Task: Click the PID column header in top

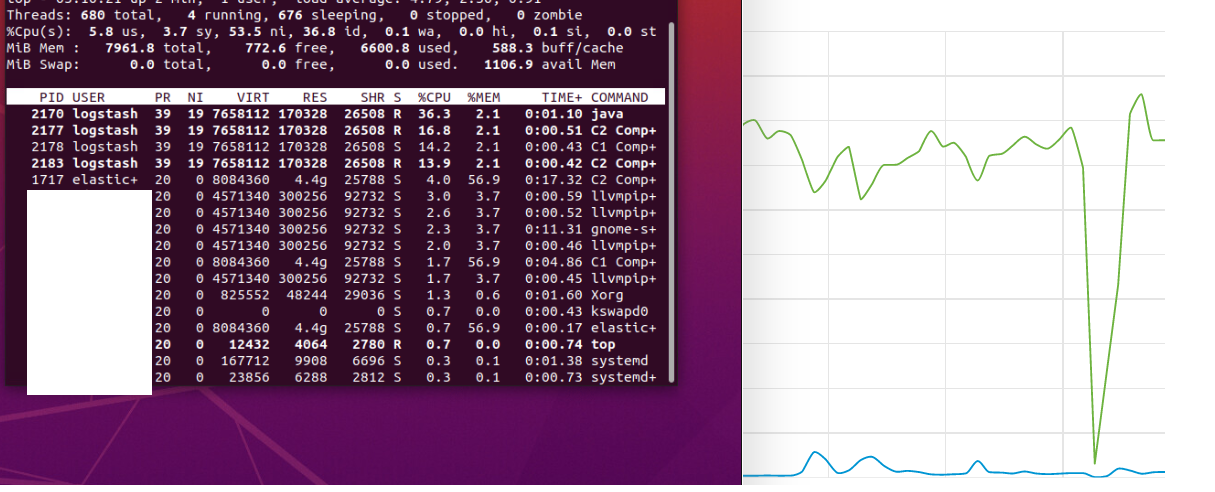Action: 51,97
